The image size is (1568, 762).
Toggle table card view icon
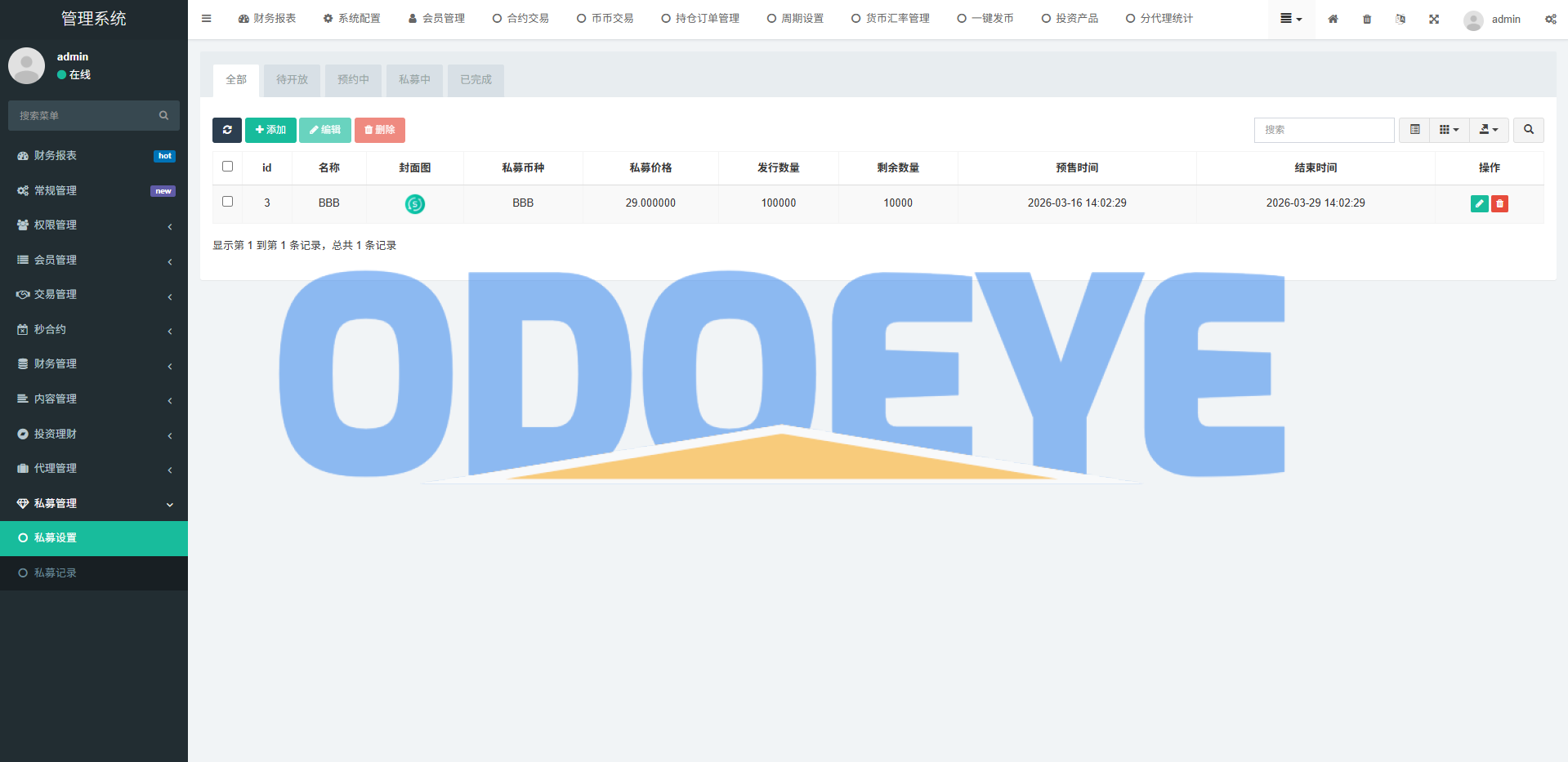click(1414, 130)
